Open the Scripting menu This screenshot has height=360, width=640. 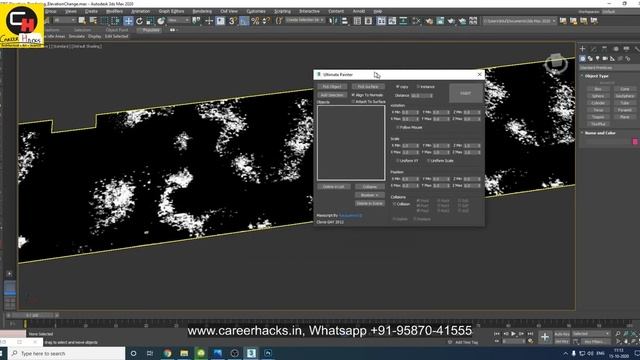pyautogui.click(x=282, y=11)
